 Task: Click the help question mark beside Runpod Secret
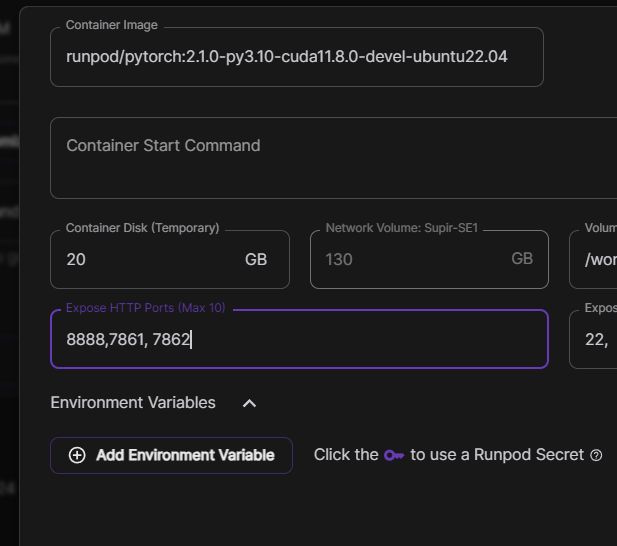point(596,455)
